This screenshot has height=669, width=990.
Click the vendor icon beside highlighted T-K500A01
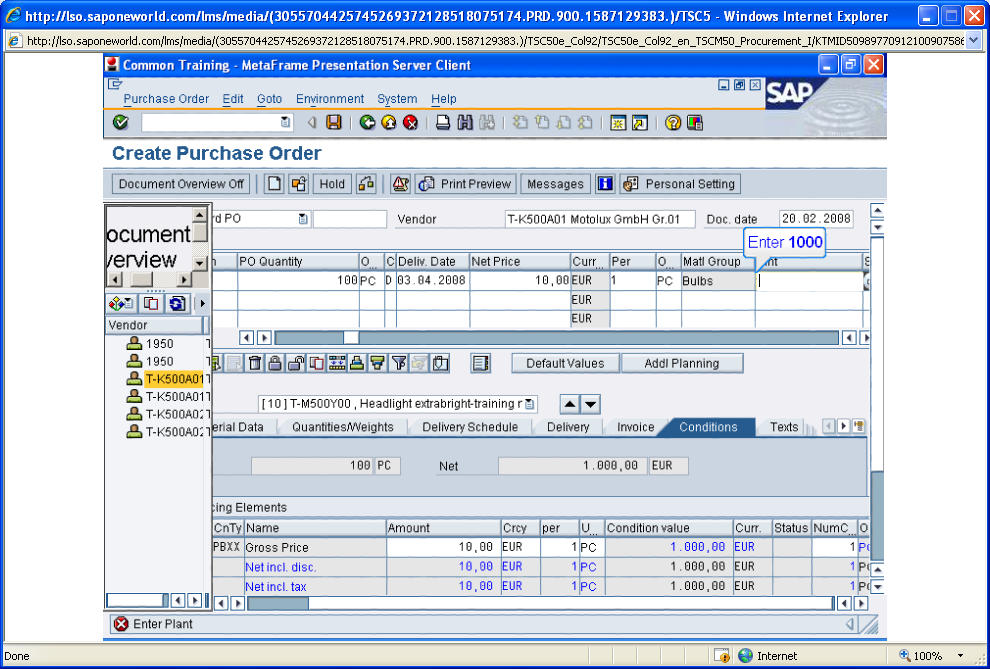click(x=134, y=379)
